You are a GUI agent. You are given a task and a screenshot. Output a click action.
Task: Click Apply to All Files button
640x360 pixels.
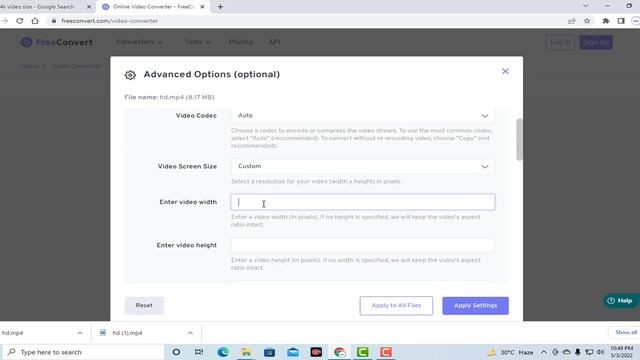coord(396,305)
